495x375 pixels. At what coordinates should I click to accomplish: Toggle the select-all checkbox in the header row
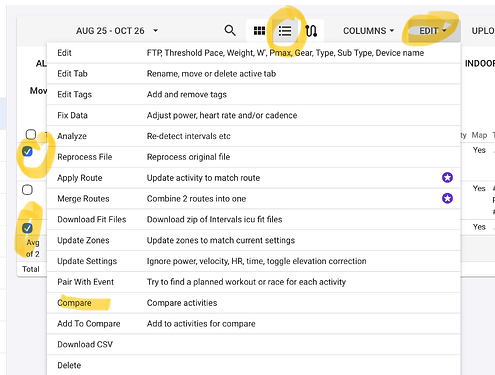click(31, 134)
